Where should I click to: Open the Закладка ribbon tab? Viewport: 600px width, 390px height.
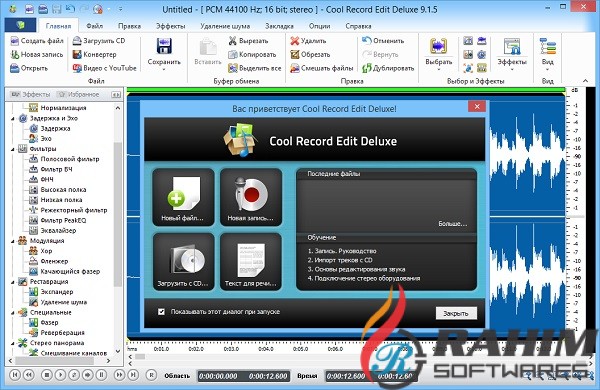click(x=279, y=26)
